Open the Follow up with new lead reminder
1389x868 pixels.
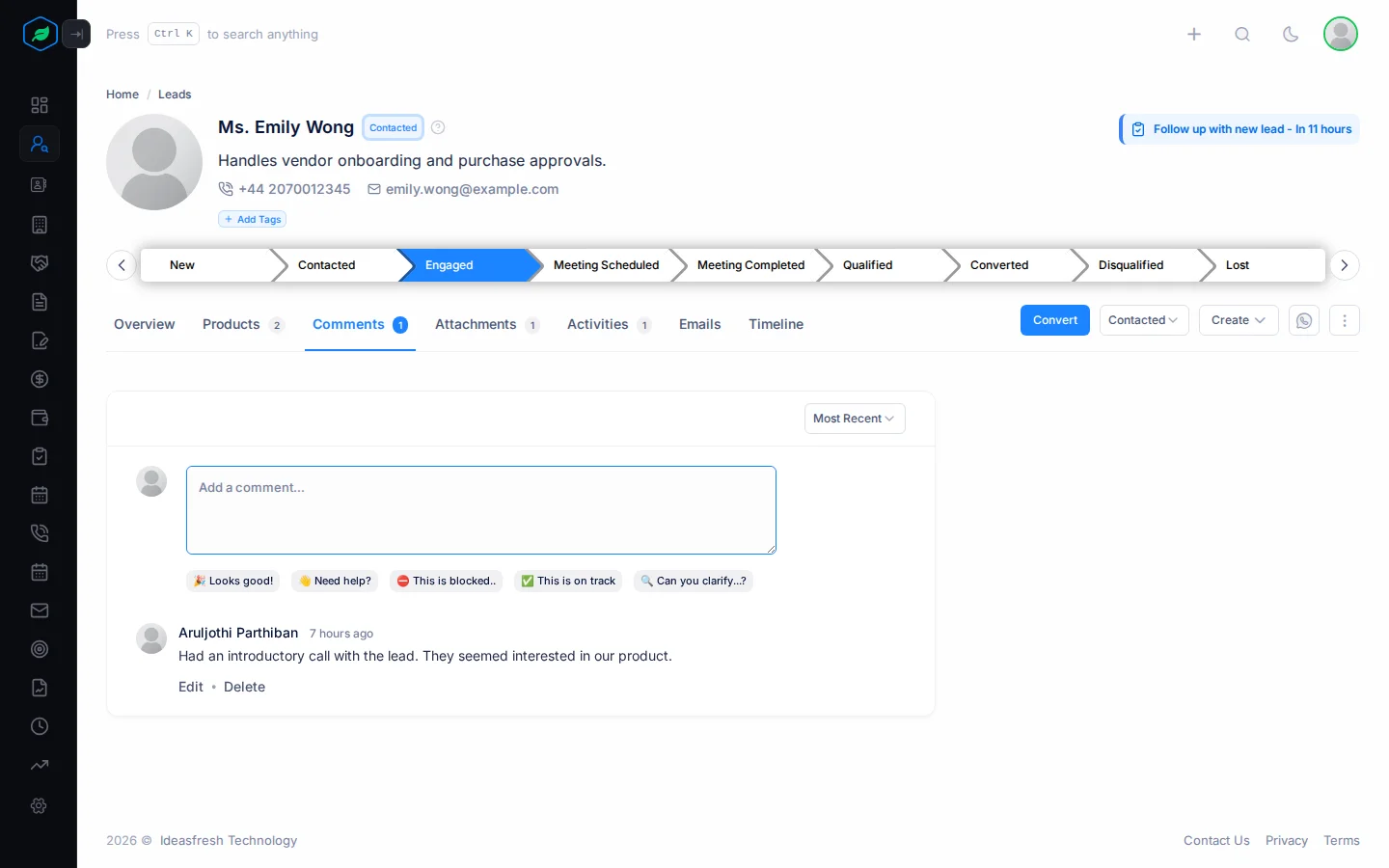click(1240, 129)
